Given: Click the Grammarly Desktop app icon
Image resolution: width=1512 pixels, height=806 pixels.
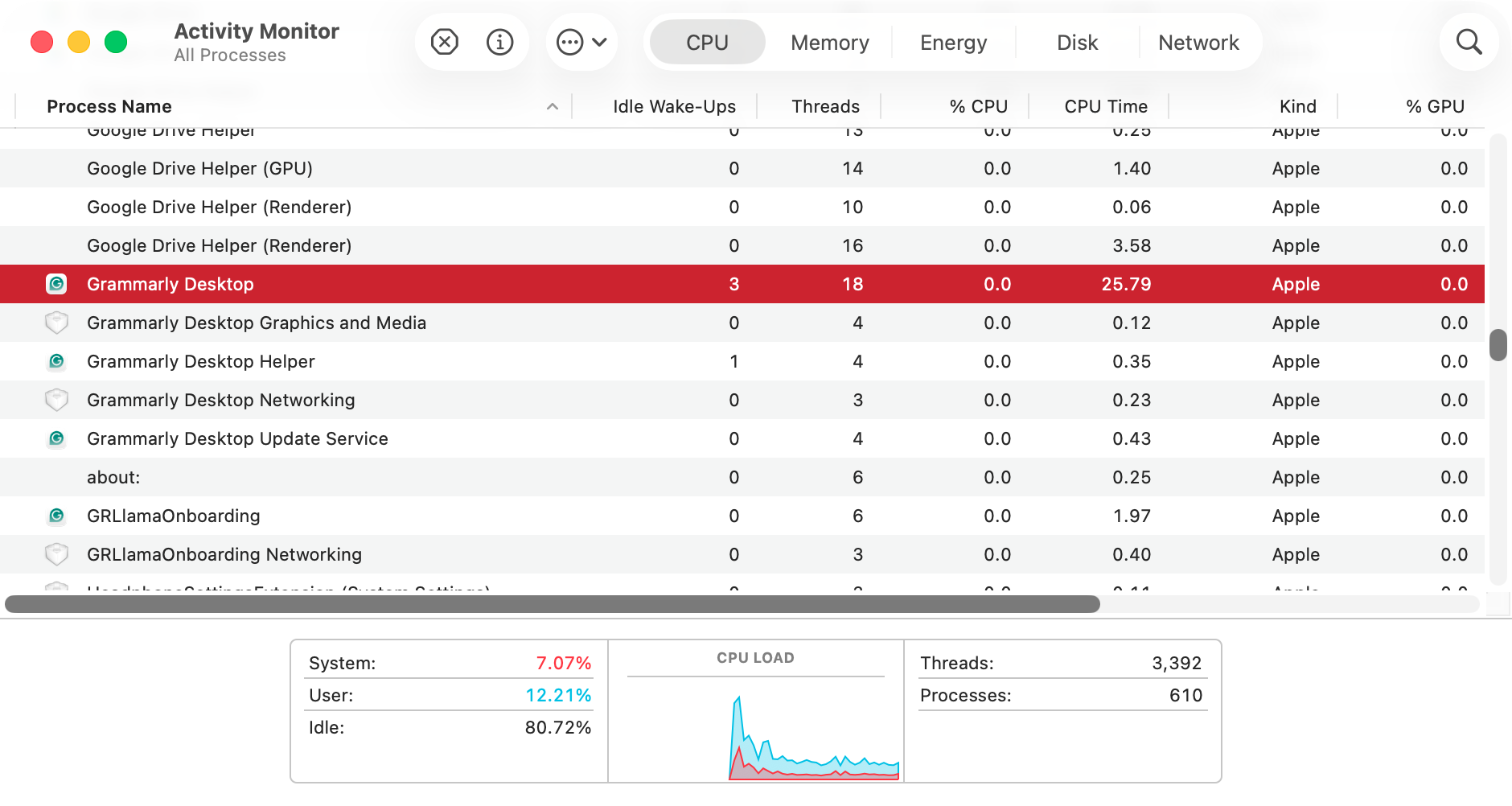Looking at the screenshot, I should pyautogui.click(x=56, y=284).
